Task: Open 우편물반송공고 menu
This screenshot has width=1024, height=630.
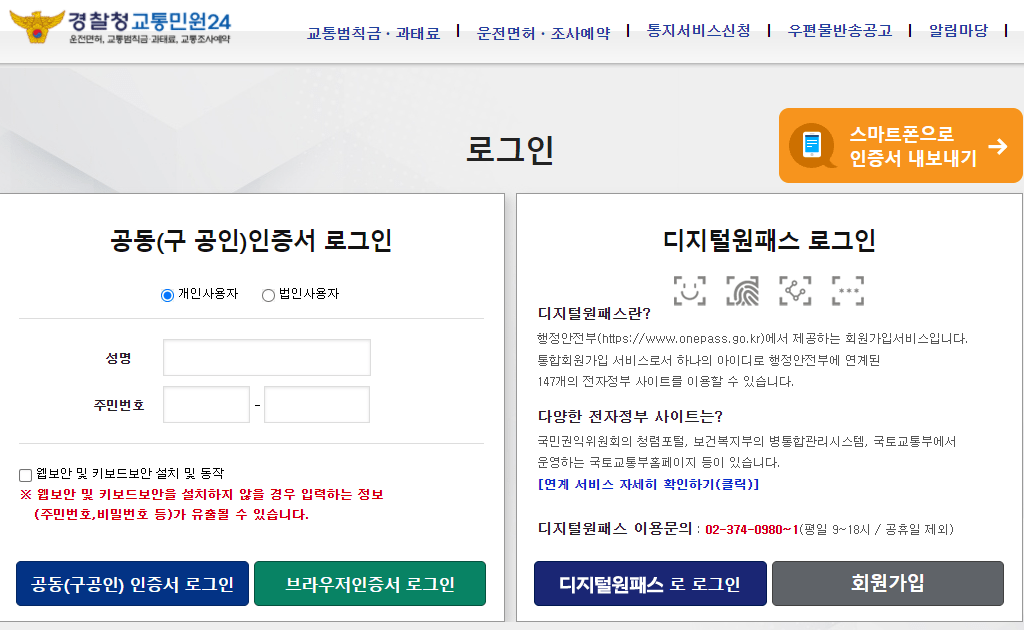Action: point(840,31)
